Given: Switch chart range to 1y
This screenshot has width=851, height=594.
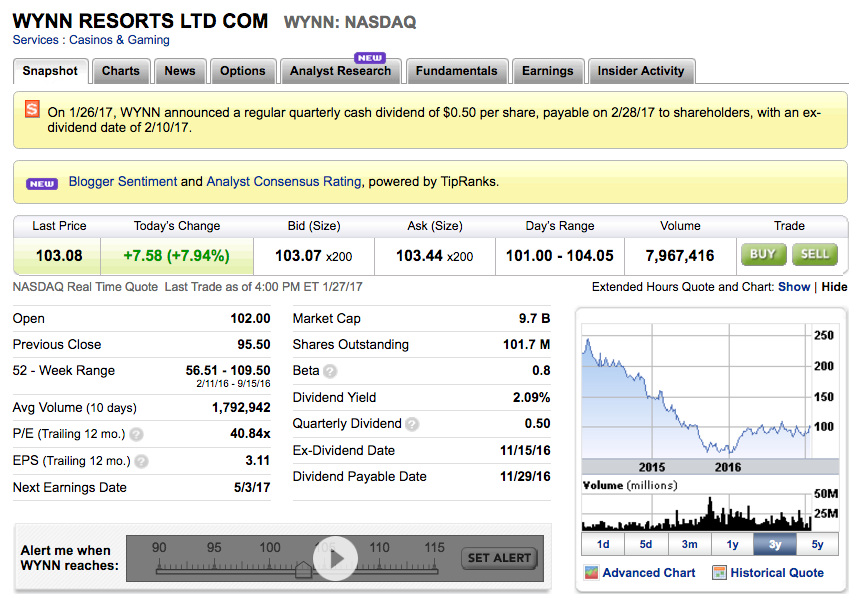Looking at the screenshot, I should (732, 544).
